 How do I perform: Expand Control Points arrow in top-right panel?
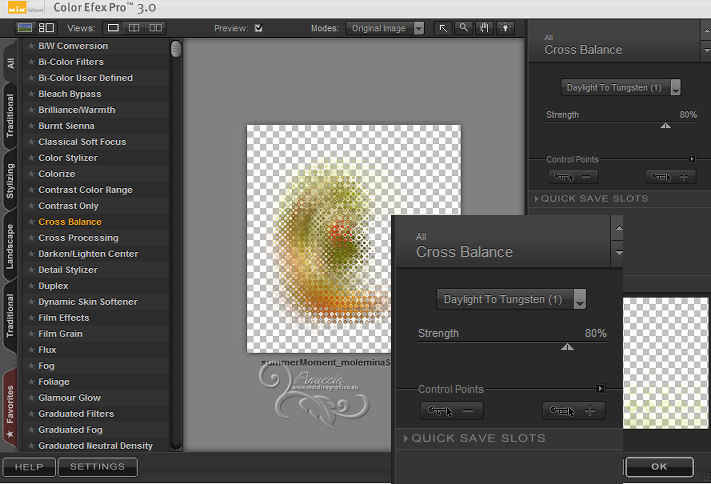(692, 159)
